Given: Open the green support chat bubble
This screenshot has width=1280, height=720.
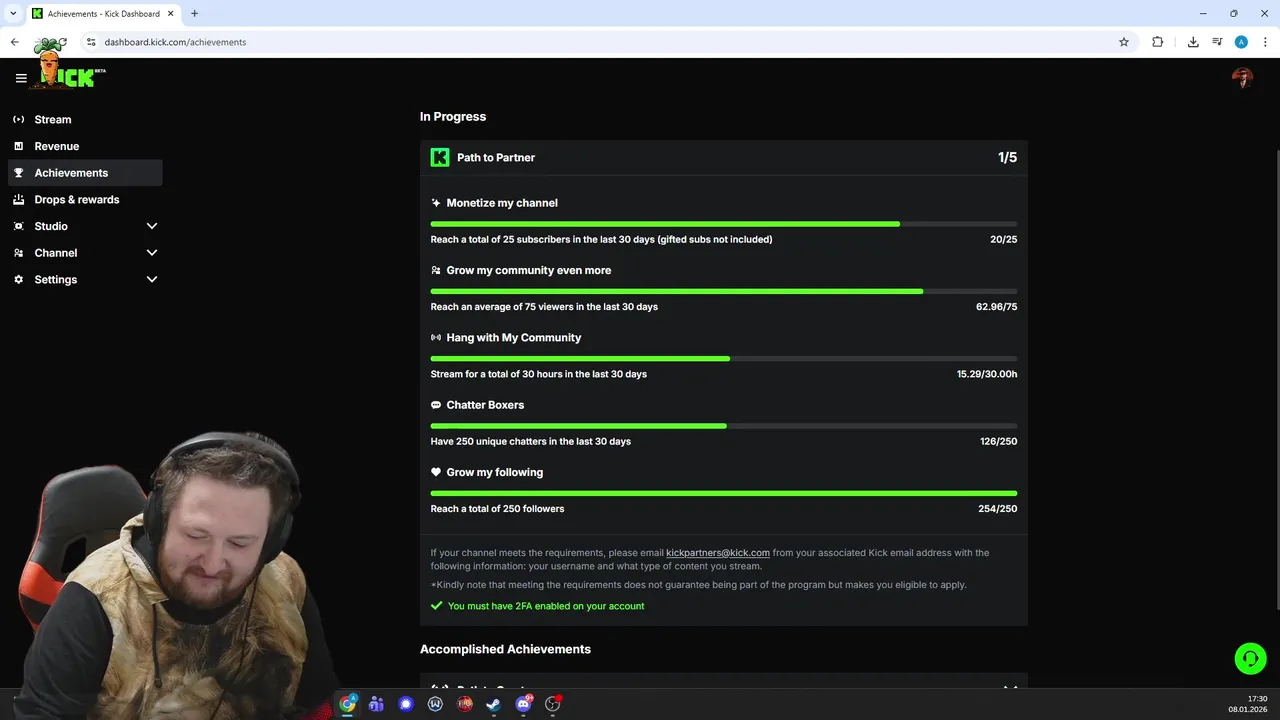Looking at the screenshot, I should click(1250, 658).
